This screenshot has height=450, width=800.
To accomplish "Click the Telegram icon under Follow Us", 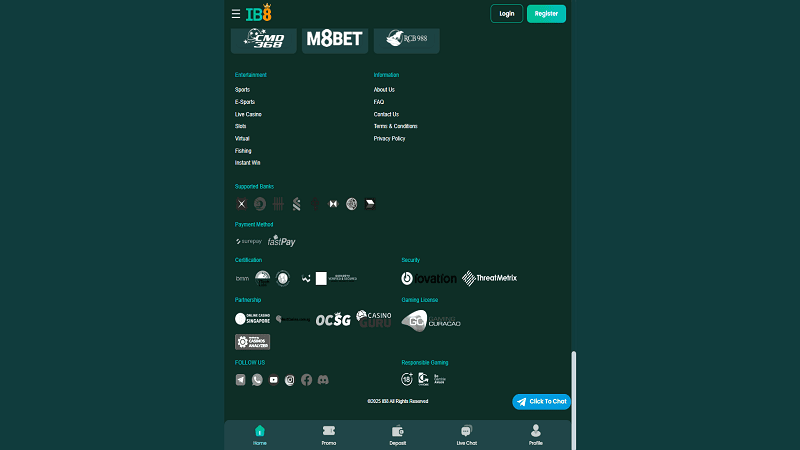I will [241, 380].
